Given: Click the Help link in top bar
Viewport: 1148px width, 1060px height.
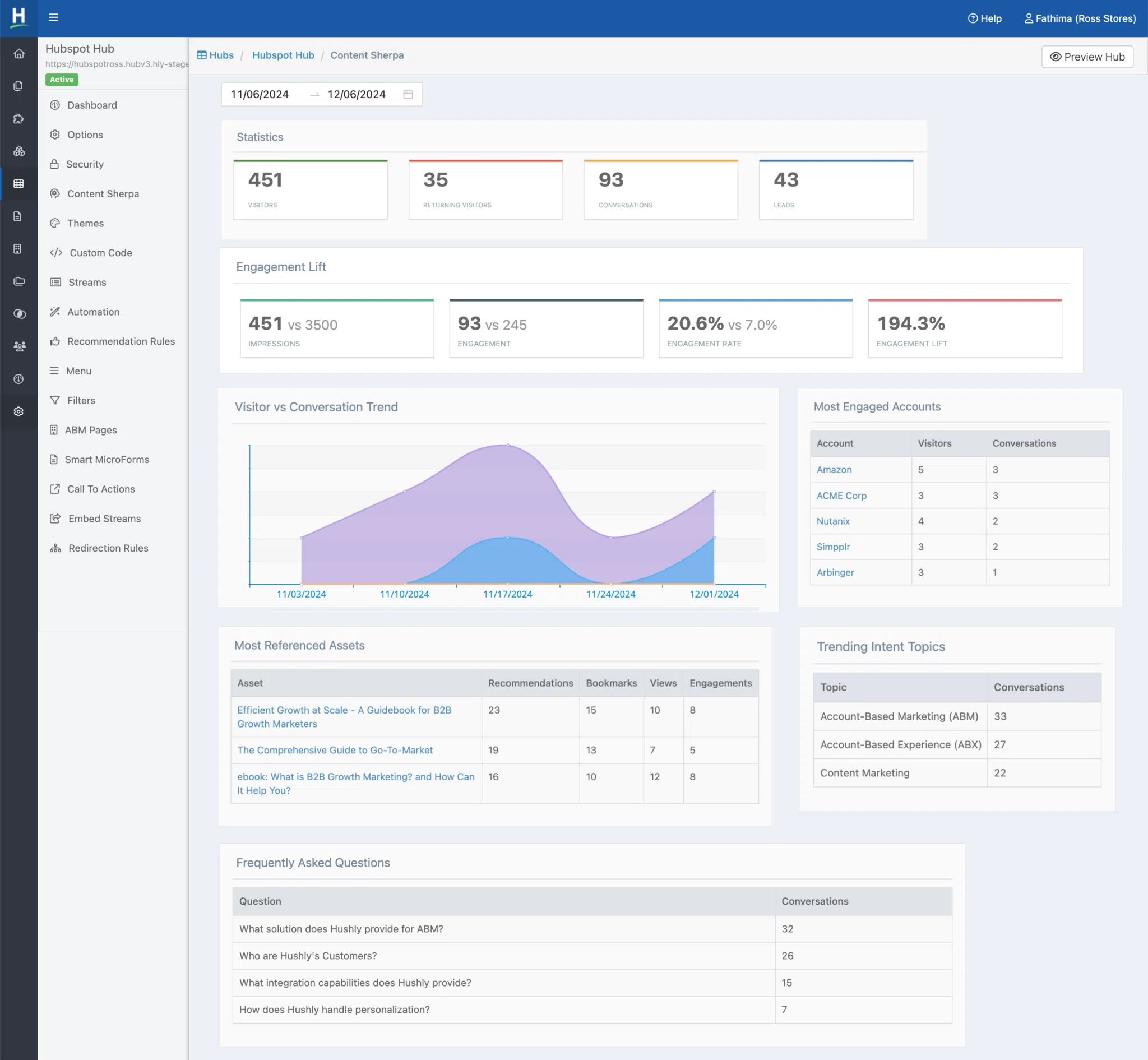Looking at the screenshot, I should [x=984, y=18].
